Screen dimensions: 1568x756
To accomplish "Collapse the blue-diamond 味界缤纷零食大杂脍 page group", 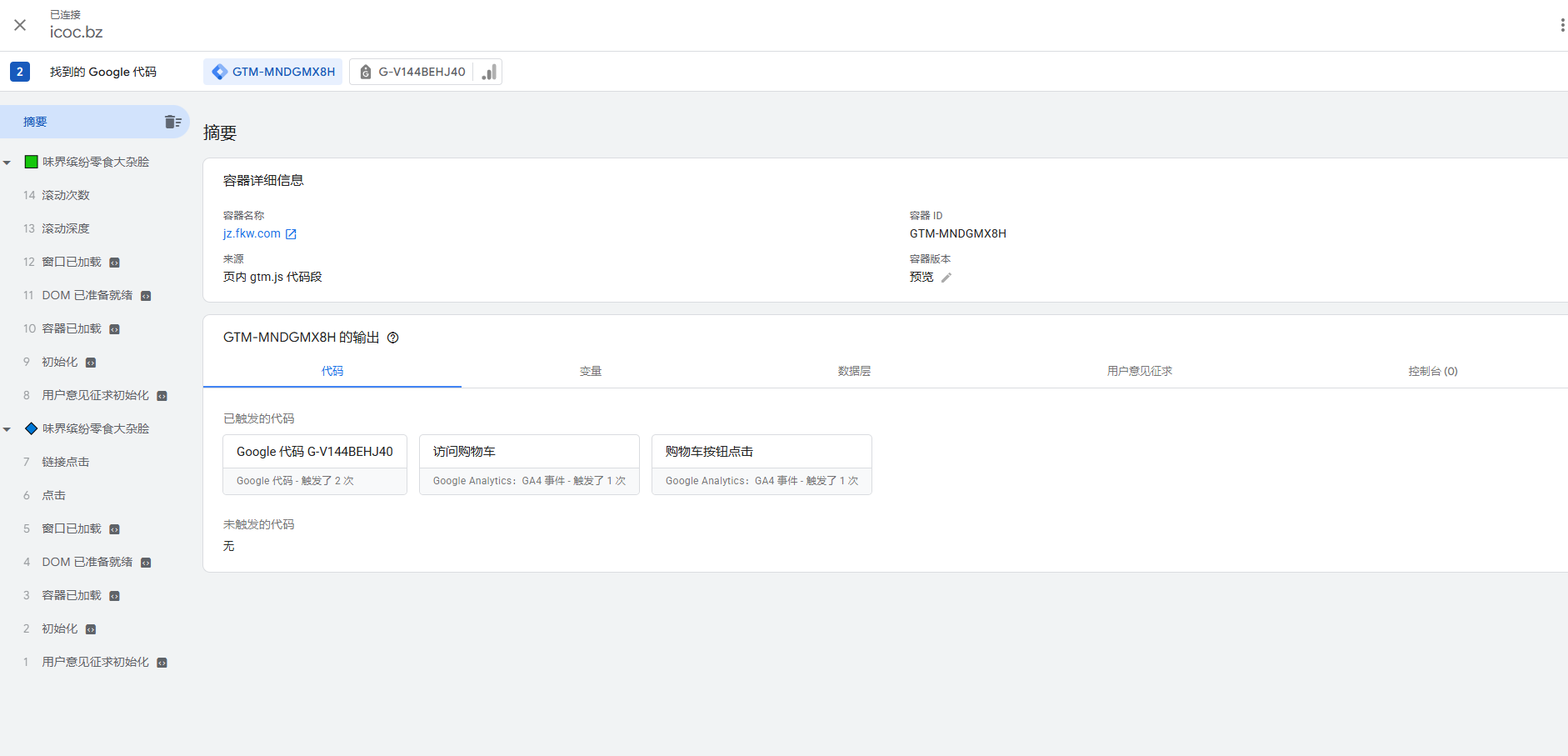I will [7, 429].
